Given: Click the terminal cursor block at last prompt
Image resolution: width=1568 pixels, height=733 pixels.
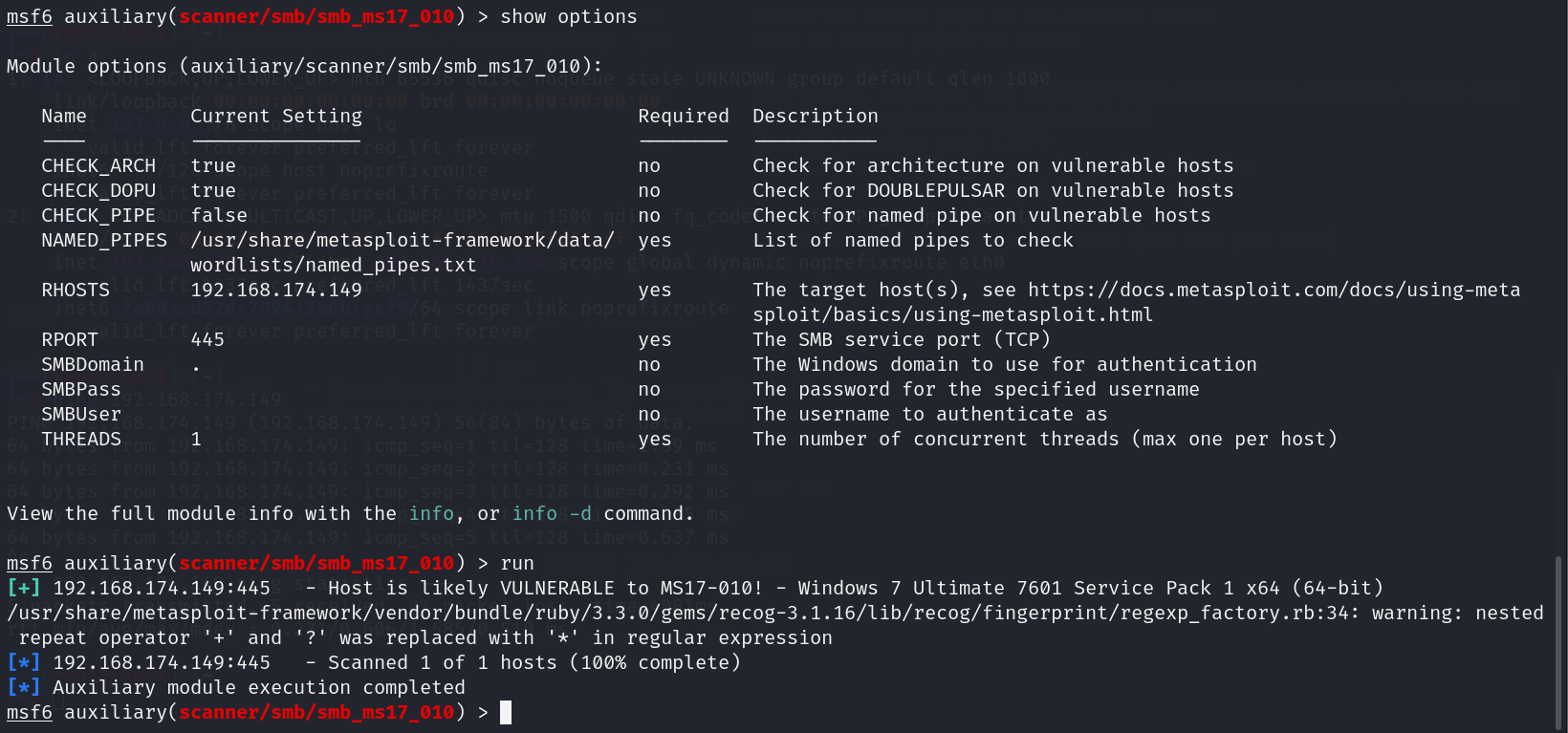Looking at the screenshot, I should click(506, 712).
